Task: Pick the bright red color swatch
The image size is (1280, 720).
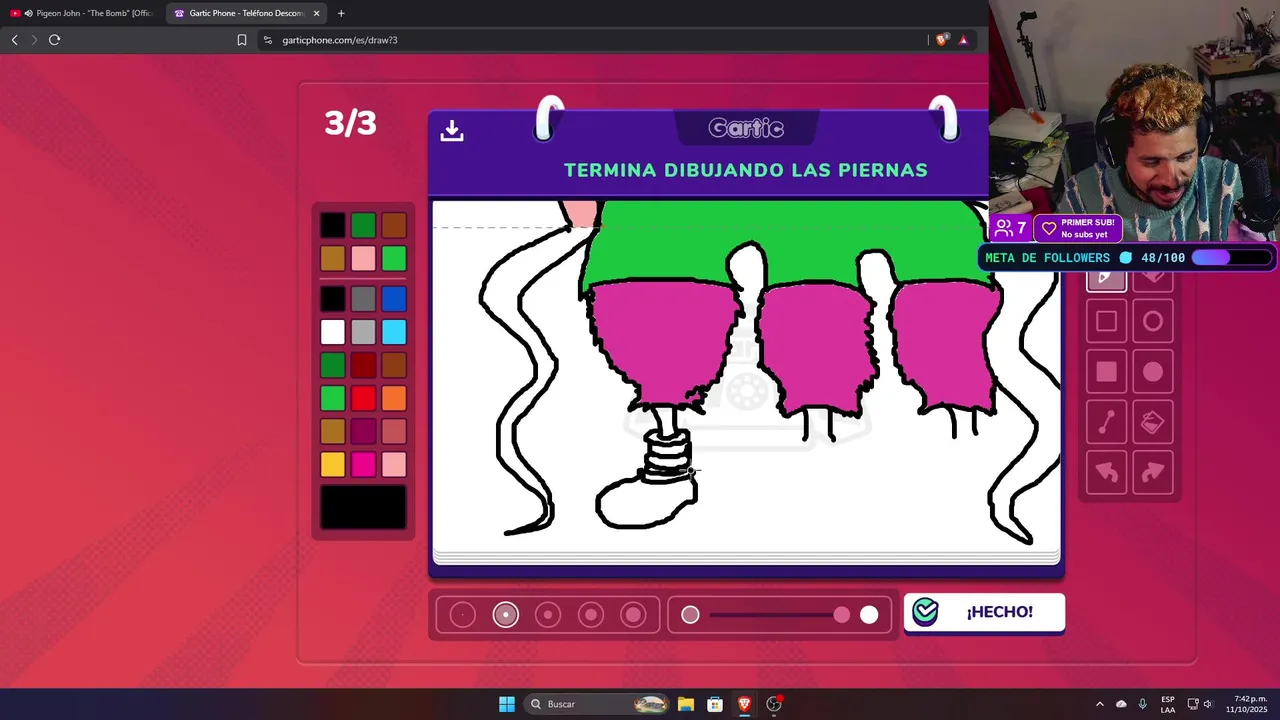Action: [x=363, y=398]
